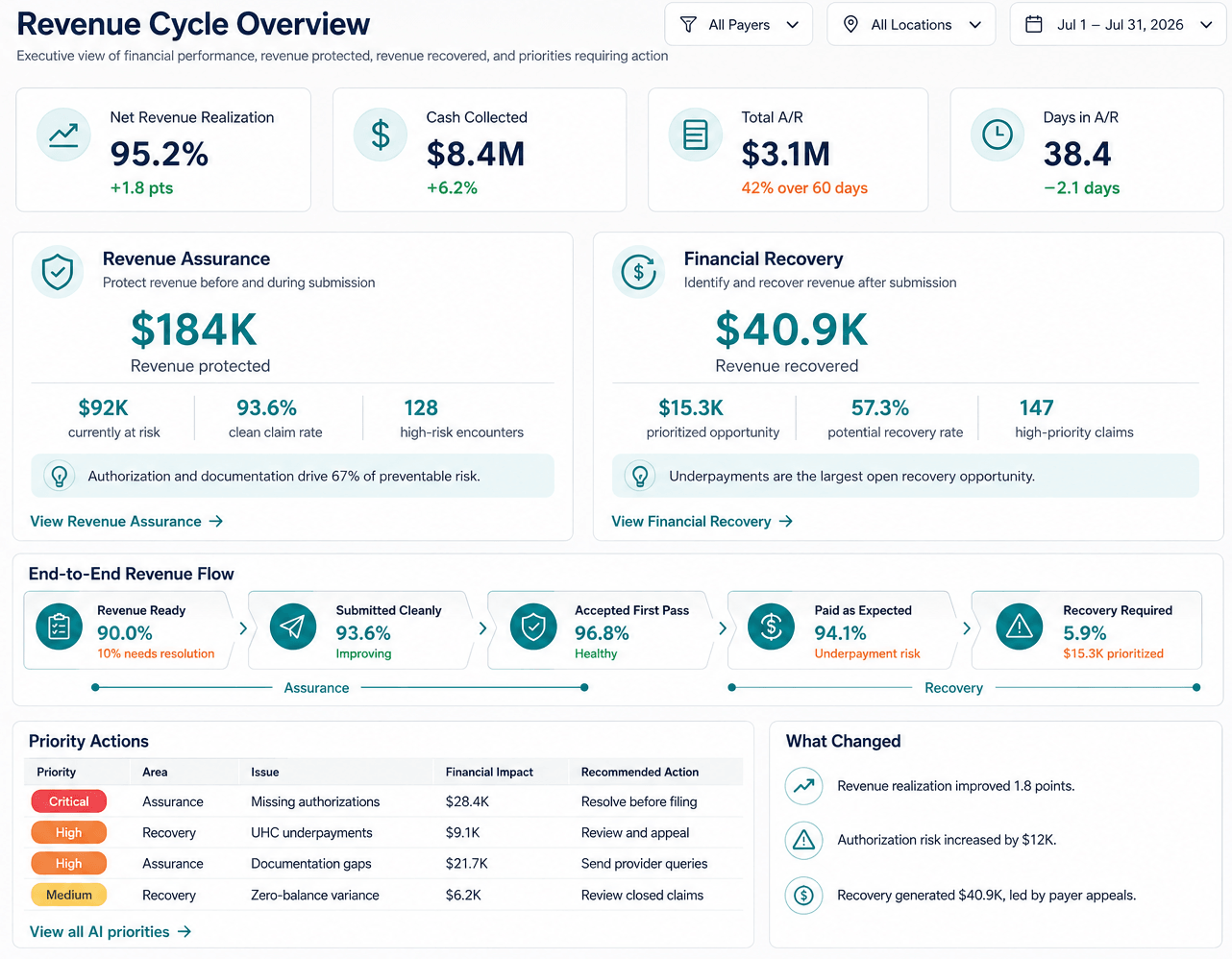Select the Paid as Expected 94.1% flow stage
This screenshot has height=959, width=1232.
coord(842,630)
